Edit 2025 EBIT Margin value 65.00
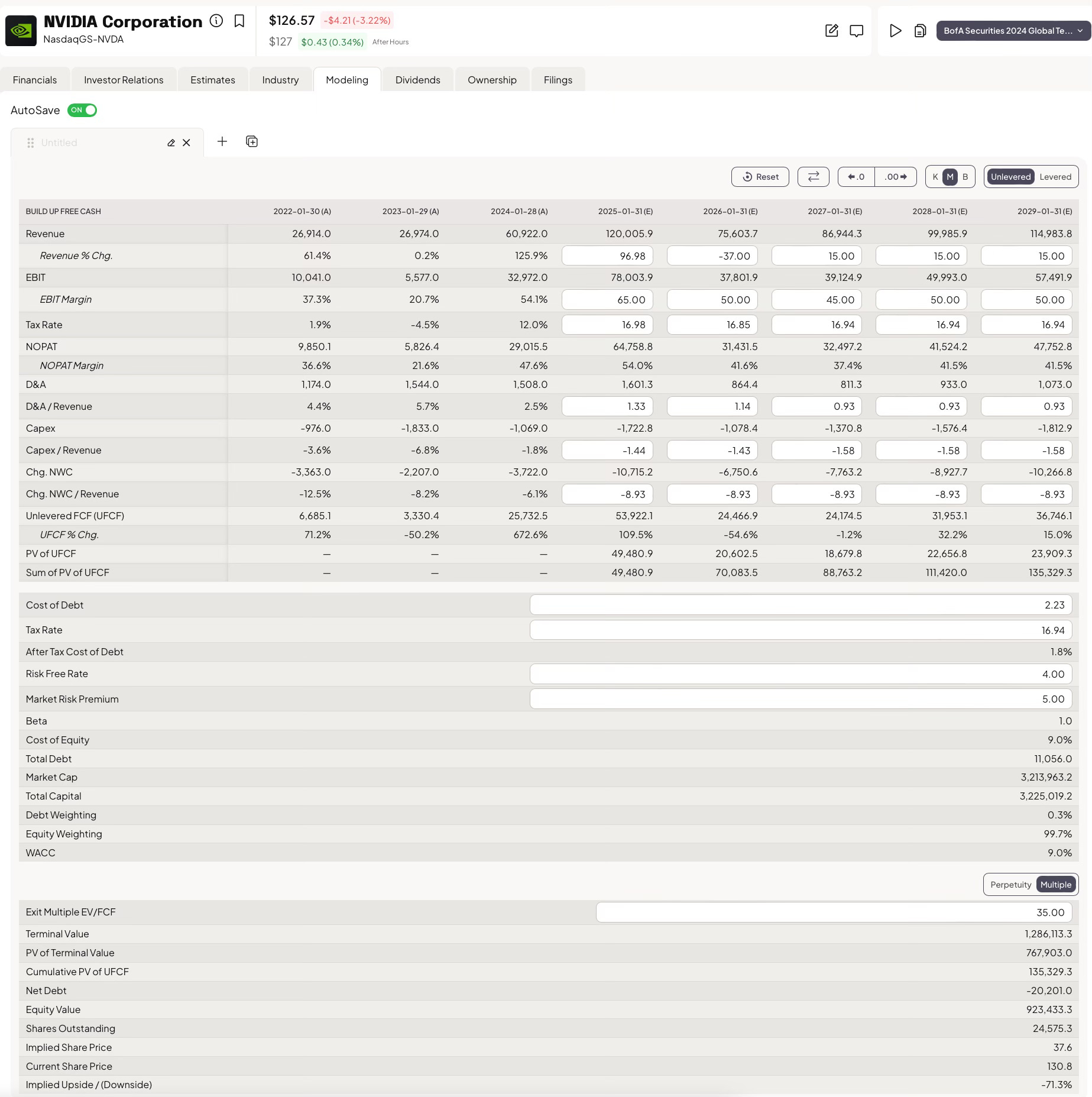 point(608,299)
